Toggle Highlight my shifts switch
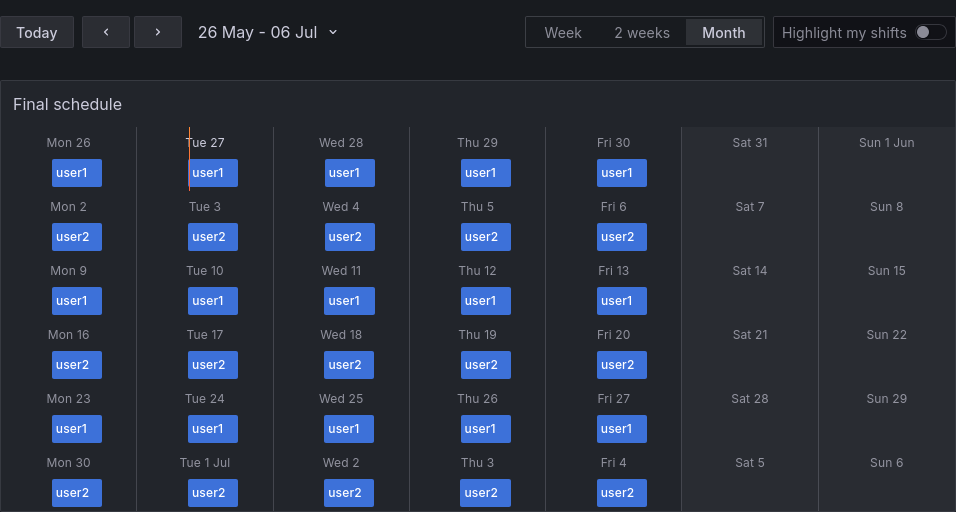 click(x=930, y=32)
